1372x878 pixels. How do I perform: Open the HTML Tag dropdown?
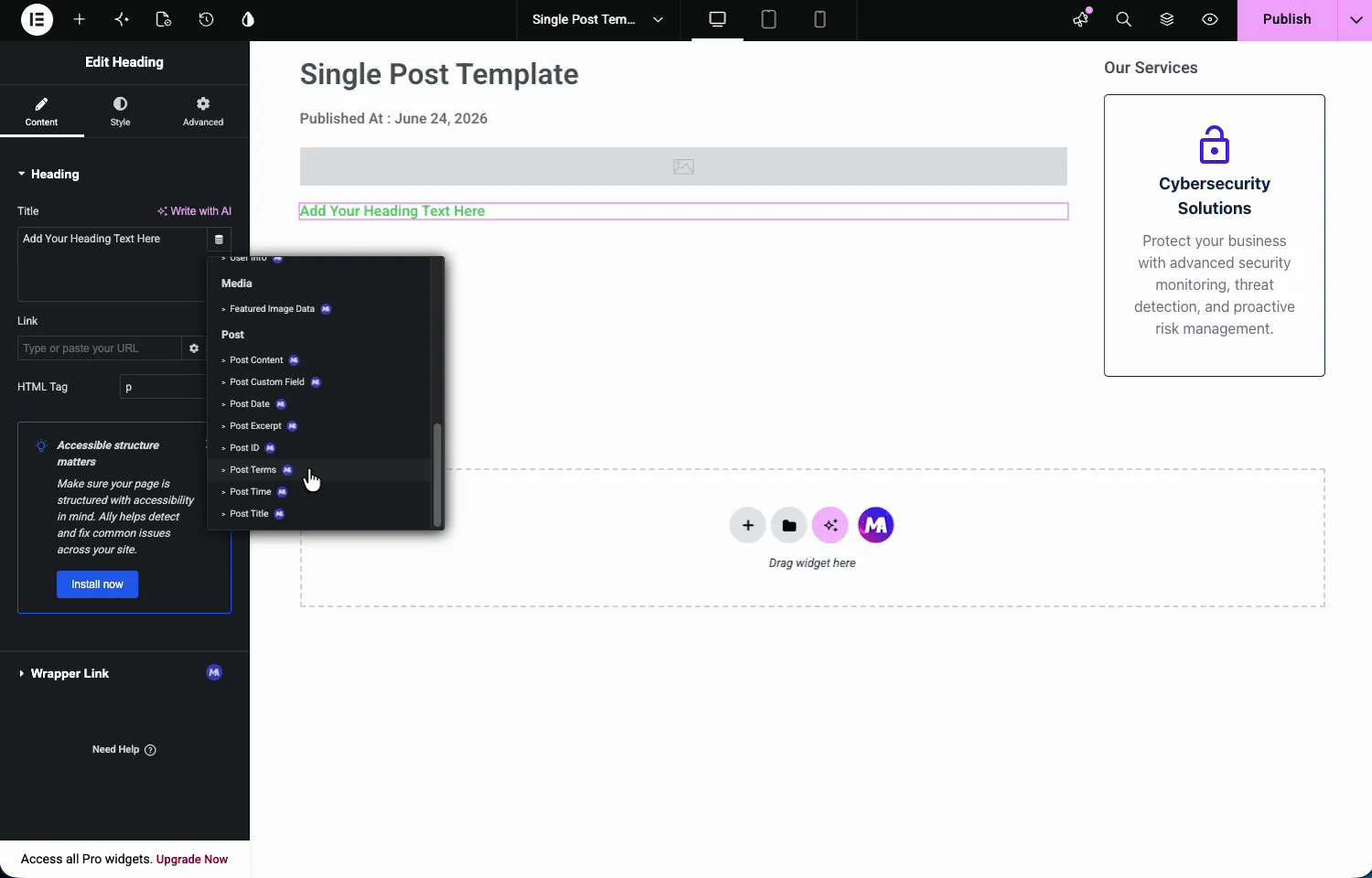163,387
